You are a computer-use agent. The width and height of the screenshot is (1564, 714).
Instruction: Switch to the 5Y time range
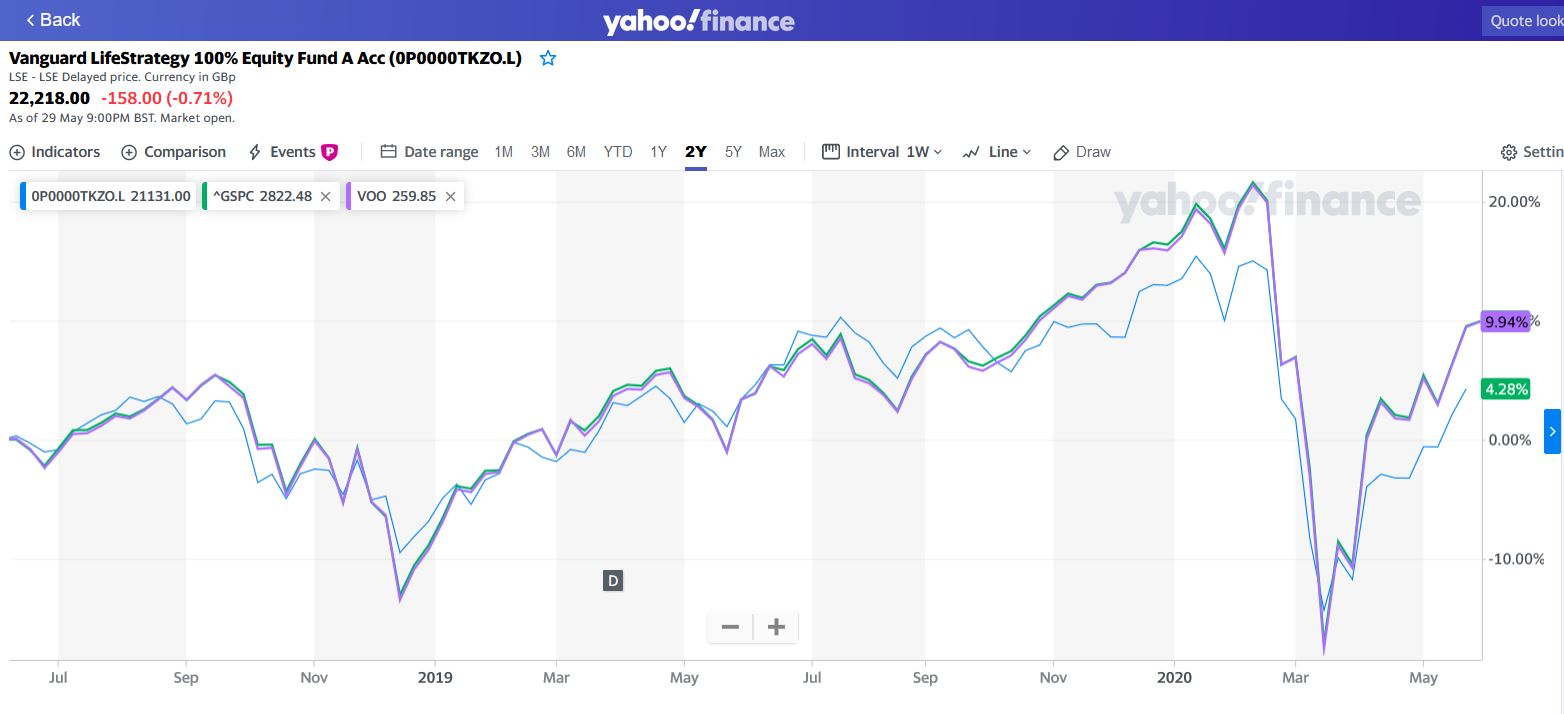tap(733, 152)
